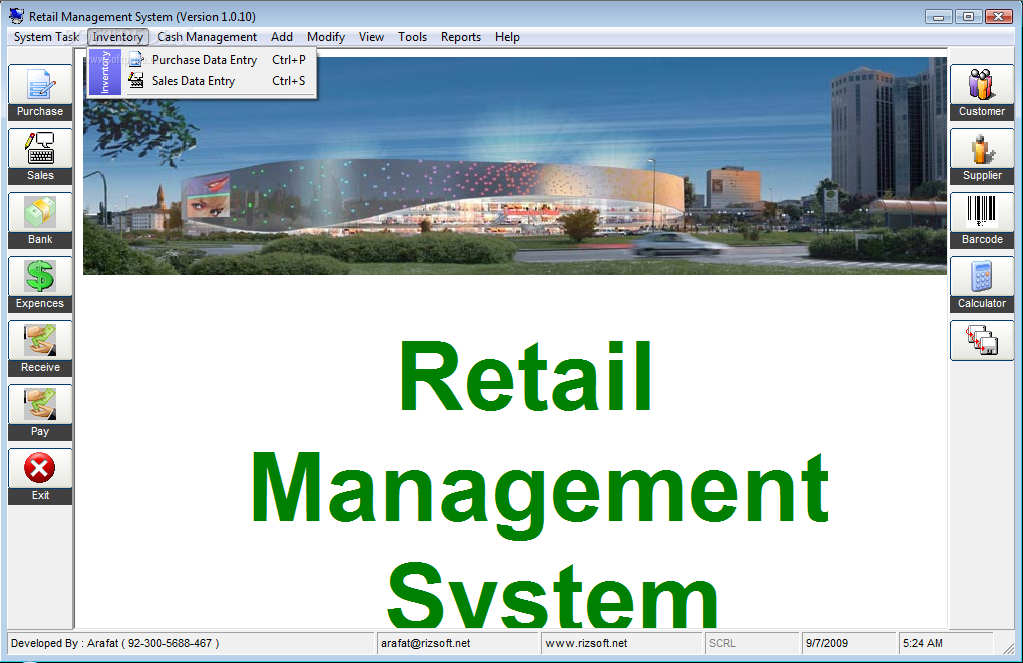This screenshot has width=1023, height=663.
Task: Close the open Inventory menu
Action: (x=117, y=37)
